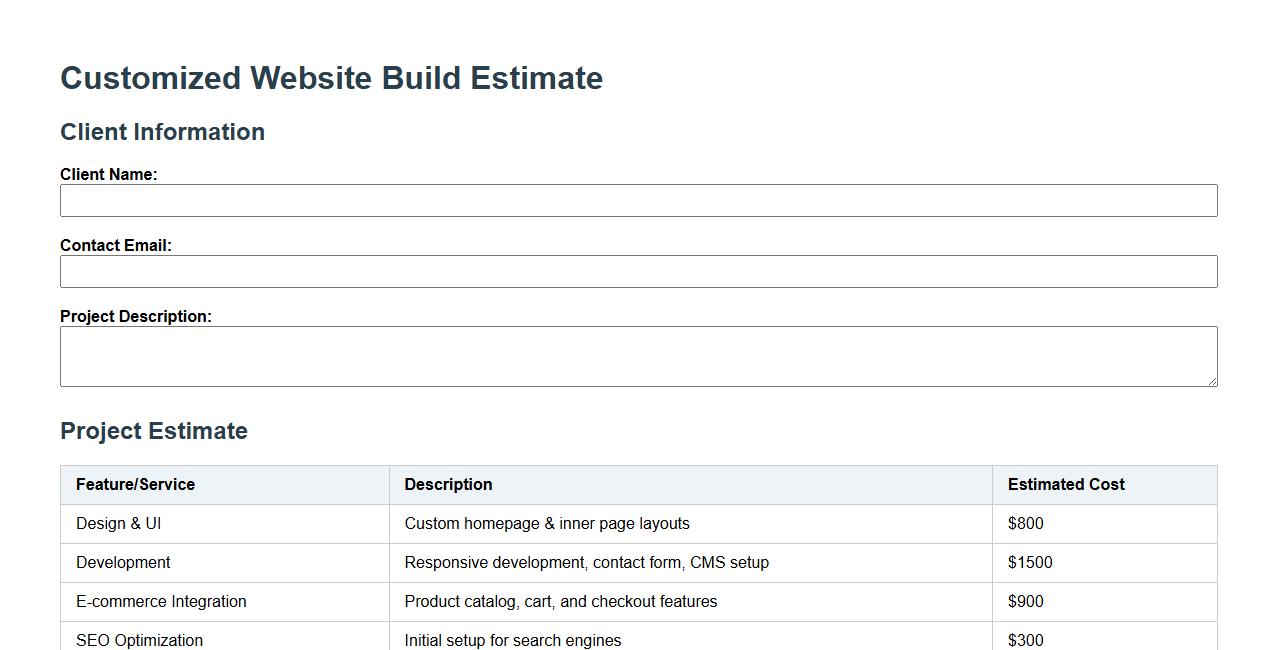Click the Custom homepage & inner page layouts description
Viewport: 1278px width, 650px height.
click(547, 523)
